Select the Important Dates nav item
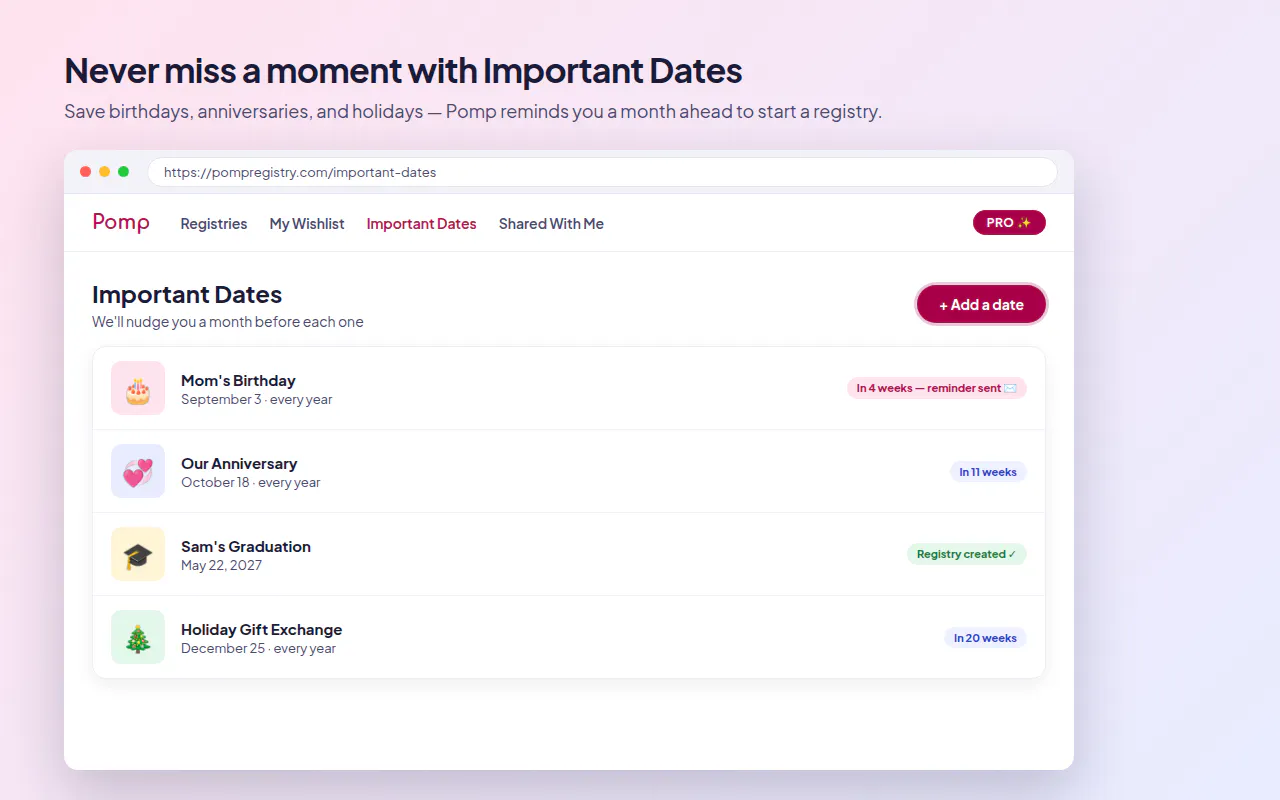This screenshot has width=1280, height=800. click(422, 224)
